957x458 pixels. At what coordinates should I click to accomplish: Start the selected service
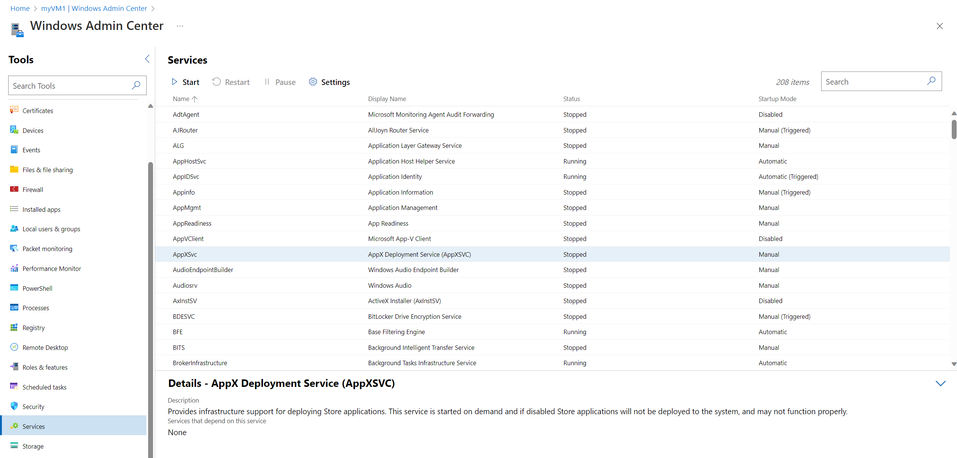pyautogui.click(x=185, y=82)
